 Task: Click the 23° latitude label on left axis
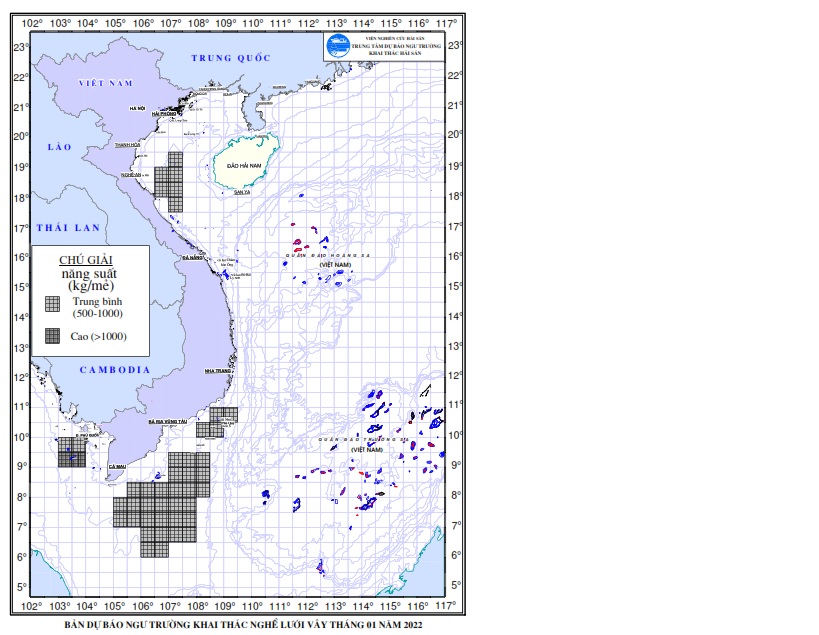click(21, 48)
